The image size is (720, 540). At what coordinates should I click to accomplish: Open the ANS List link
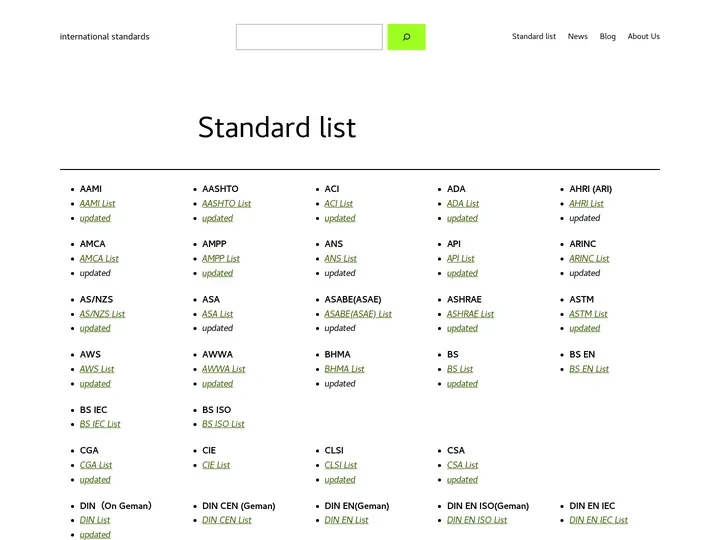[x=340, y=259]
